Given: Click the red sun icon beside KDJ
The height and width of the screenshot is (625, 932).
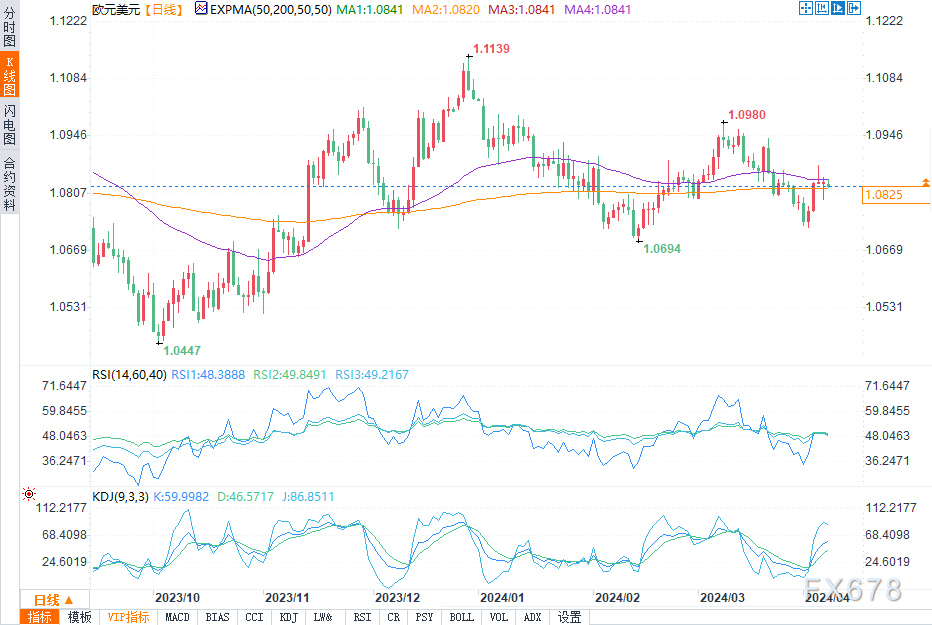Looking at the screenshot, I should pyautogui.click(x=29, y=494).
